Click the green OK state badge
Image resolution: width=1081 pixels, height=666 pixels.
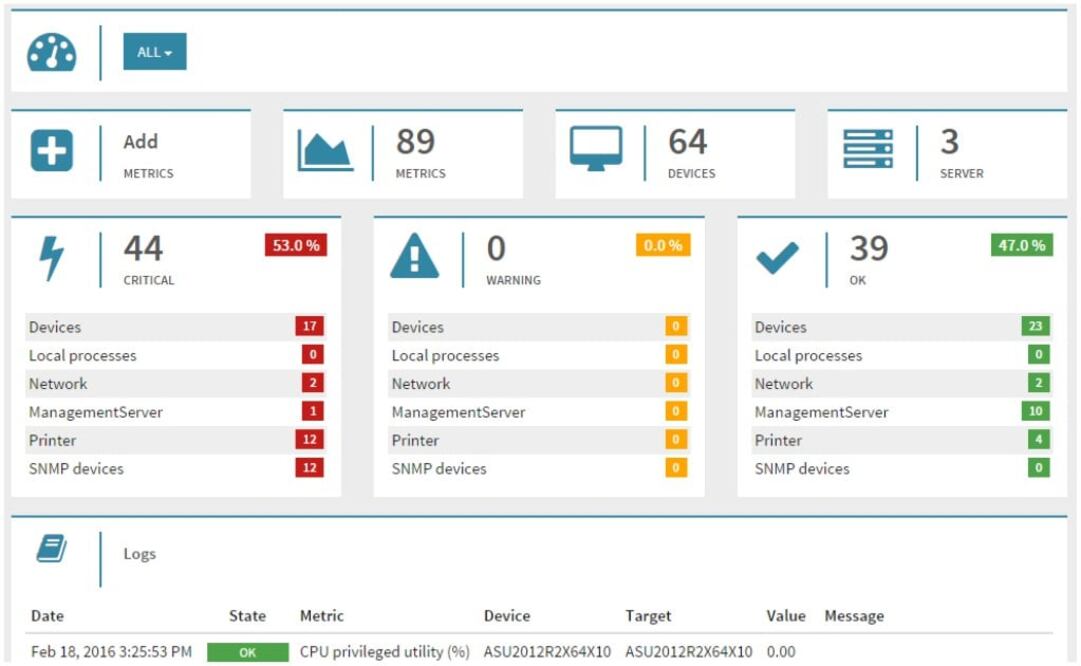tap(248, 651)
